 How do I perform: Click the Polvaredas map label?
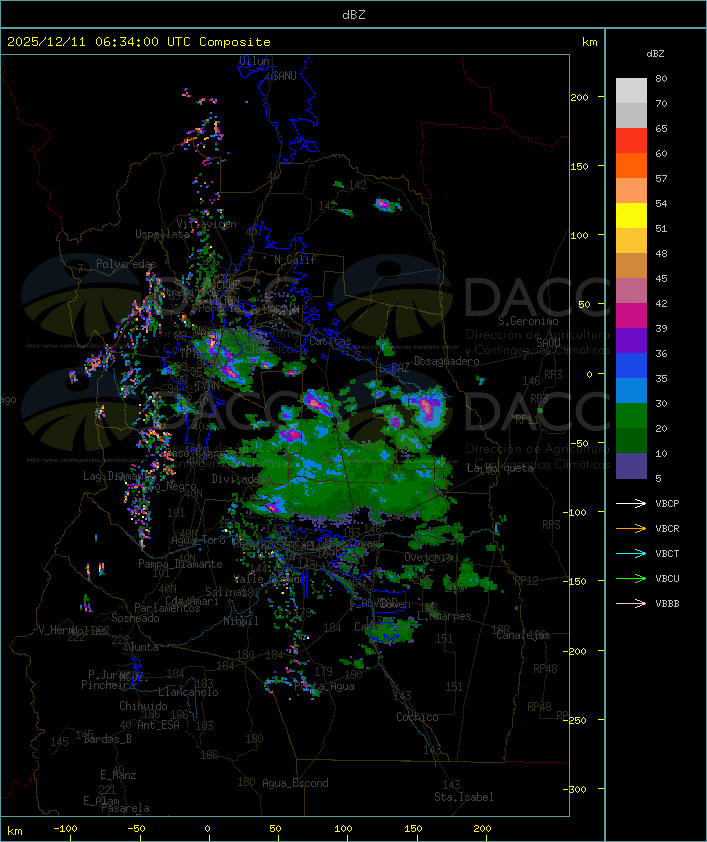point(126,264)
